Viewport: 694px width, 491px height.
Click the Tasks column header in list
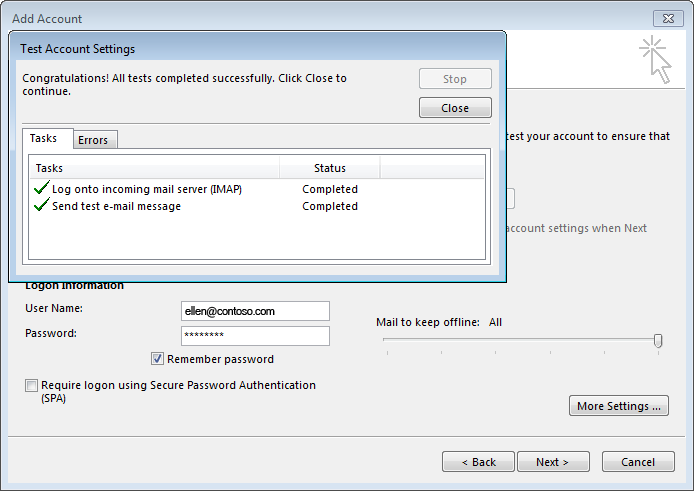[x=155, y=168]
